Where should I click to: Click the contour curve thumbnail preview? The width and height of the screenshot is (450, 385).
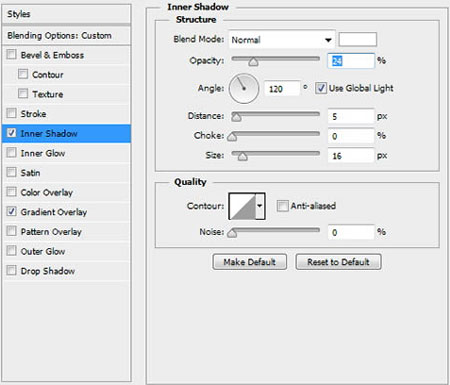click(243, 206)
